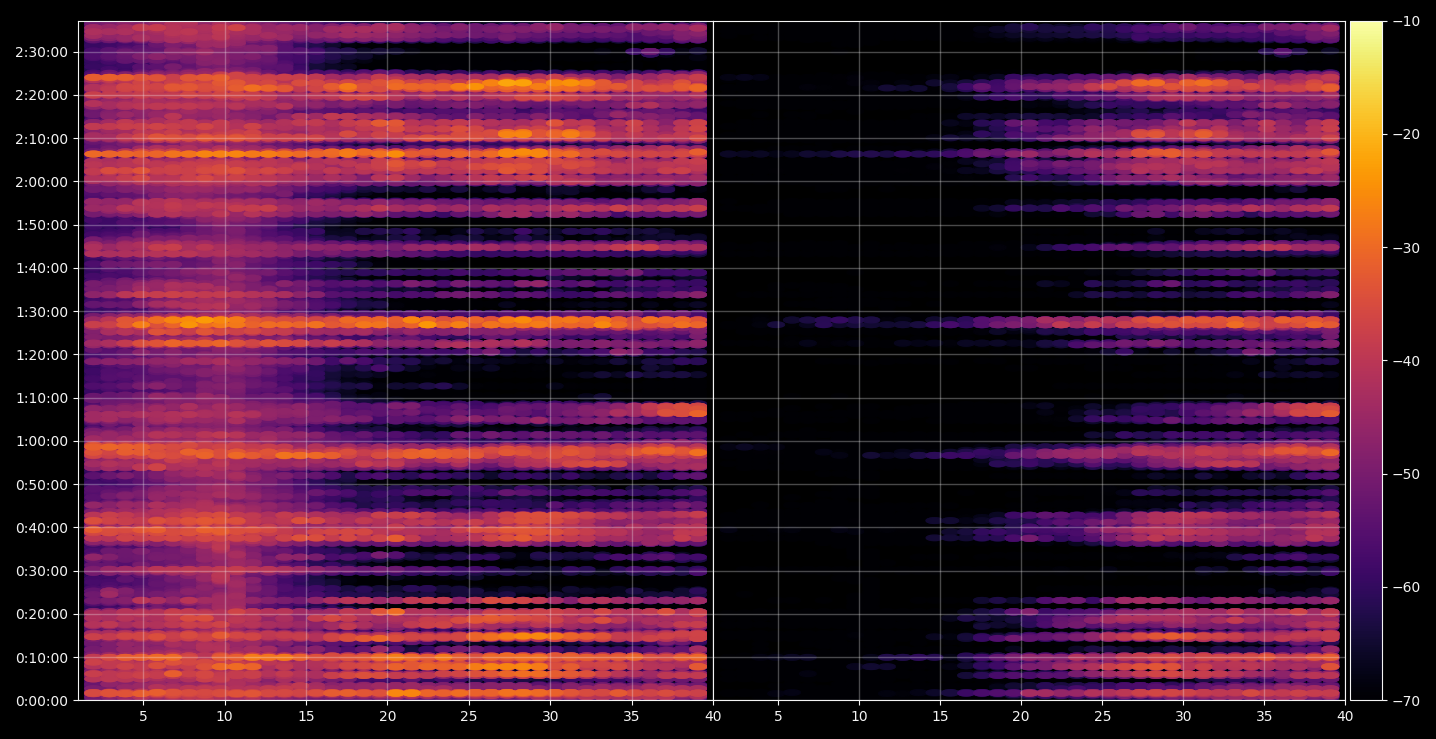Click the 1:30:00 y-axis tick label
This screenshot has height=739, width=1436.
(41, 311)
